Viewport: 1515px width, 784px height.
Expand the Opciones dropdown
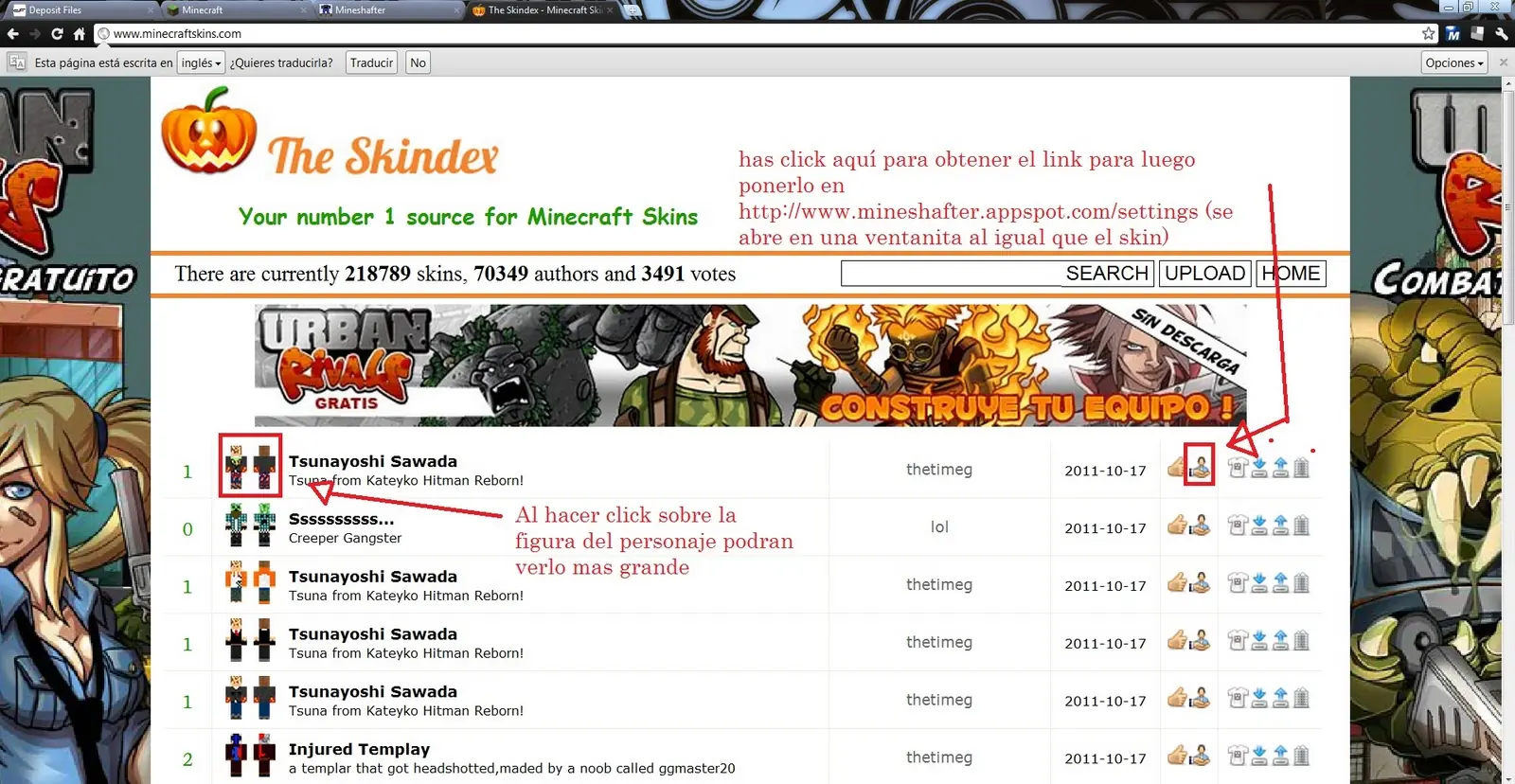point(1454,62)
